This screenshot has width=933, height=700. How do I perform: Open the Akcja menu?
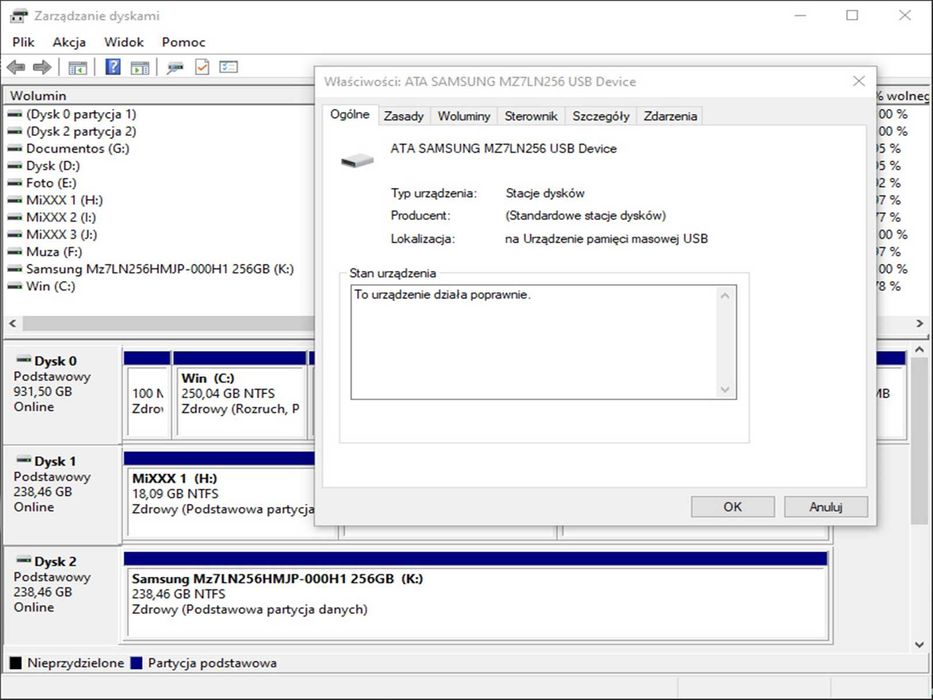pos(69,42)
